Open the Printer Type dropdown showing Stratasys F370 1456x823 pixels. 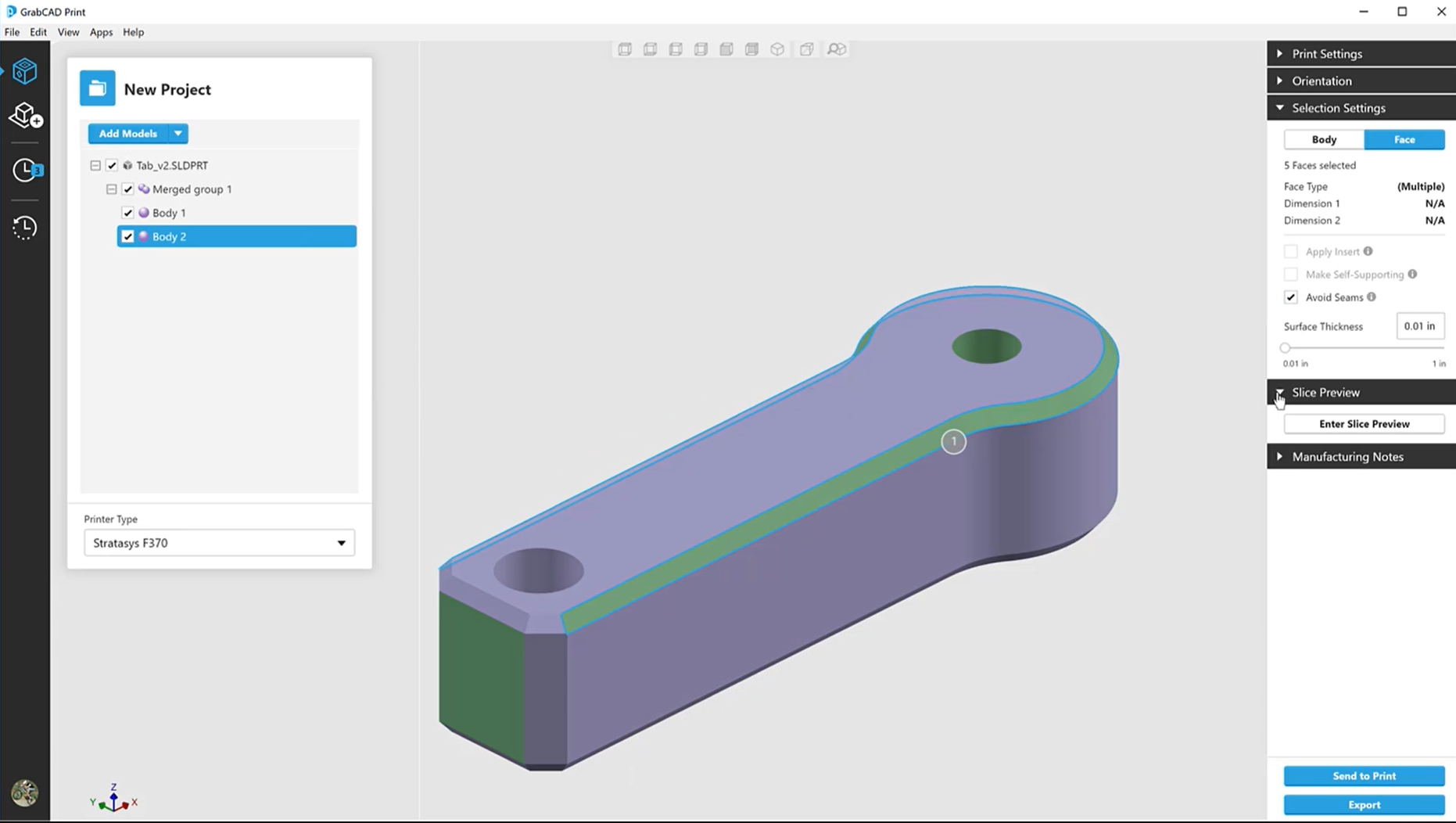click(x=218, y=542)
